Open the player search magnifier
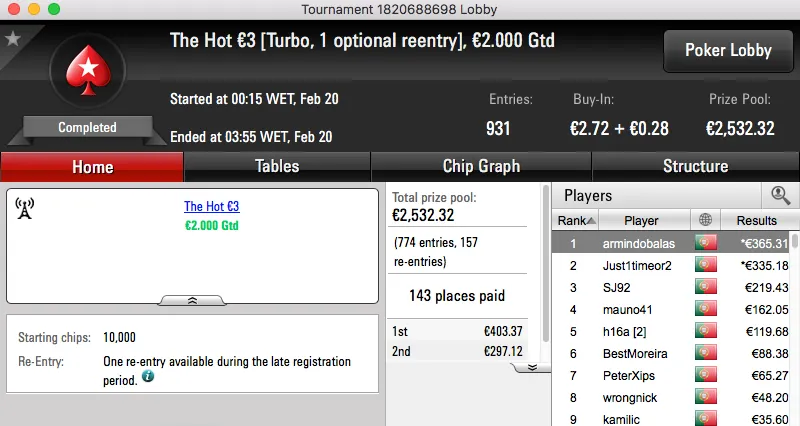 [x=780, y=196]
